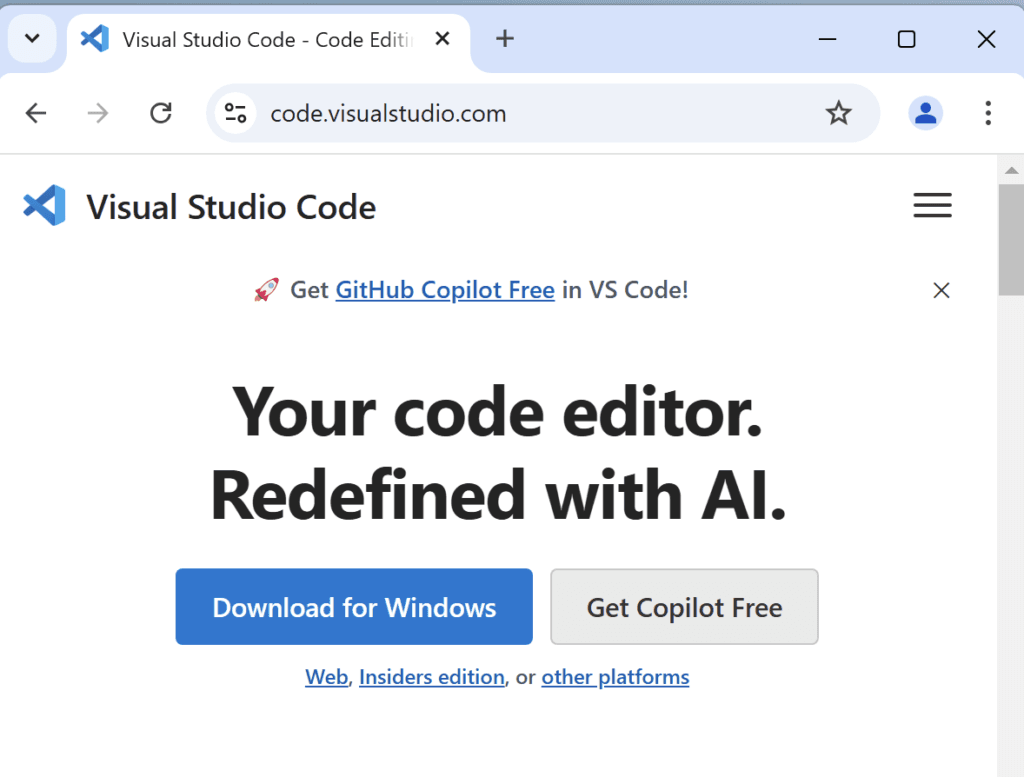1024x777 pixels.
Task: Click the scrollbar up arrow
Action: coord(1011,170)
